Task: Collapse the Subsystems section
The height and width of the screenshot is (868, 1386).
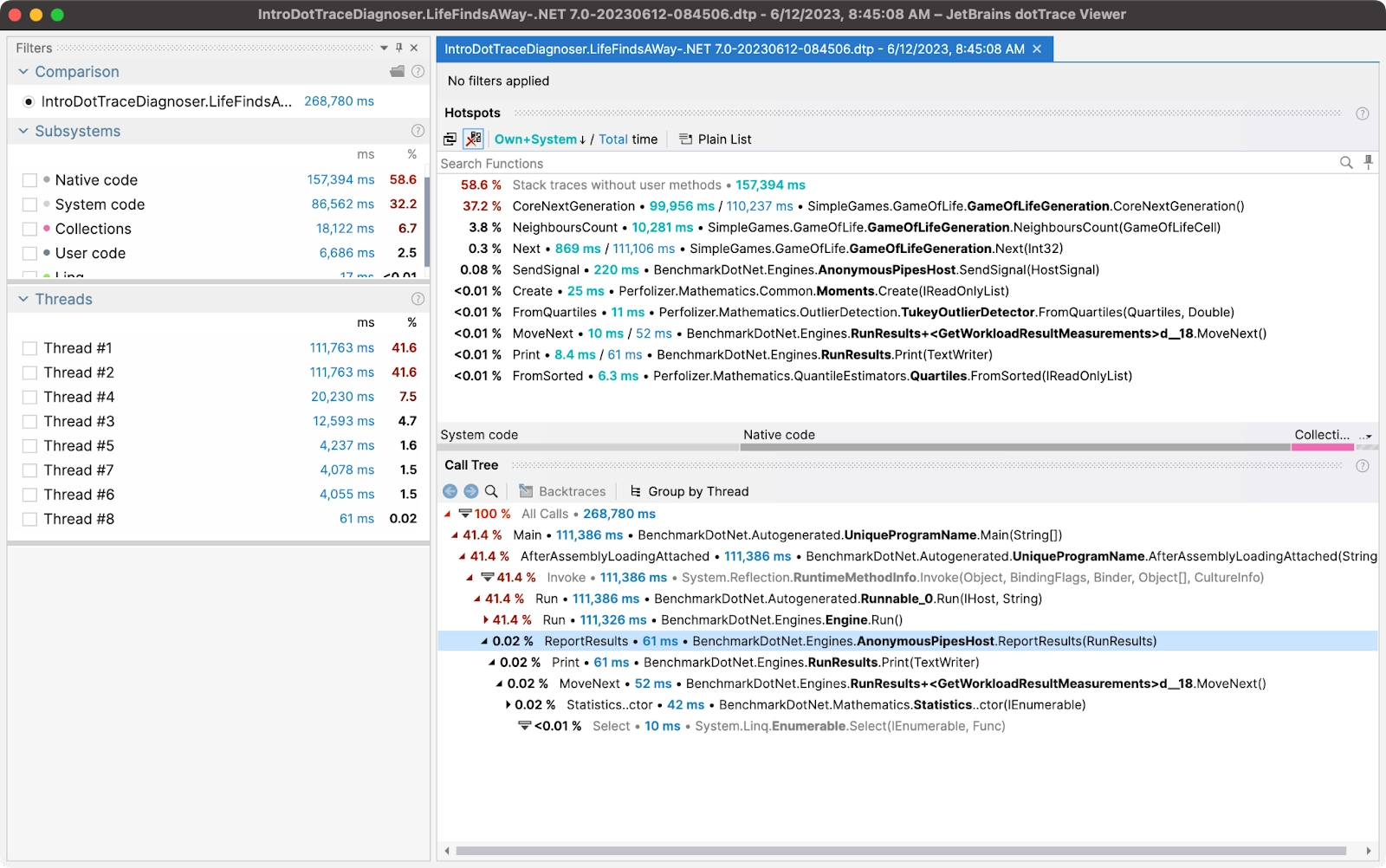Action: click(x=23, y=131)
